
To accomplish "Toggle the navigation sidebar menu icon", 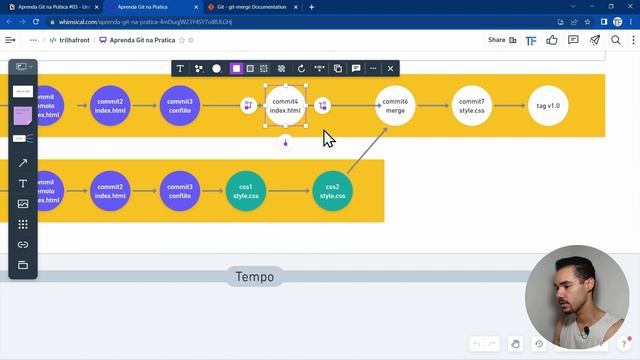I will [x=10, y=40].
